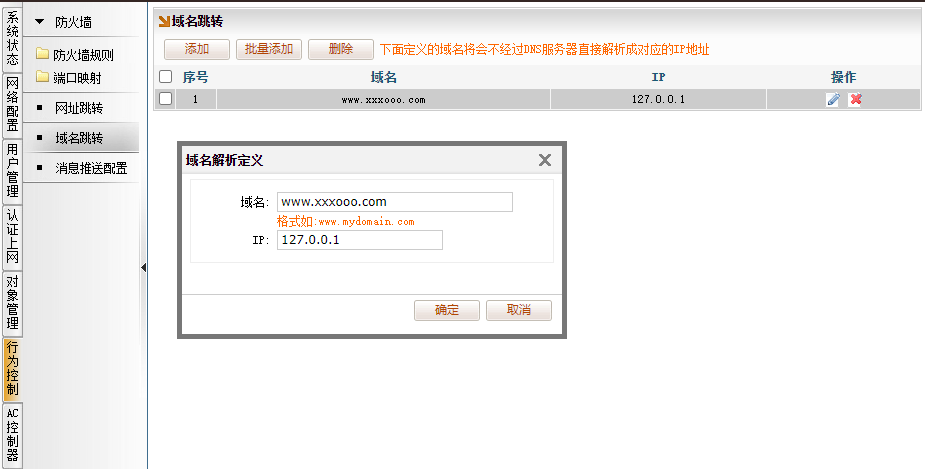Click the red delete X icon in row 1
Viewport: 925px width, 469px height.
(x=855, y=99)
